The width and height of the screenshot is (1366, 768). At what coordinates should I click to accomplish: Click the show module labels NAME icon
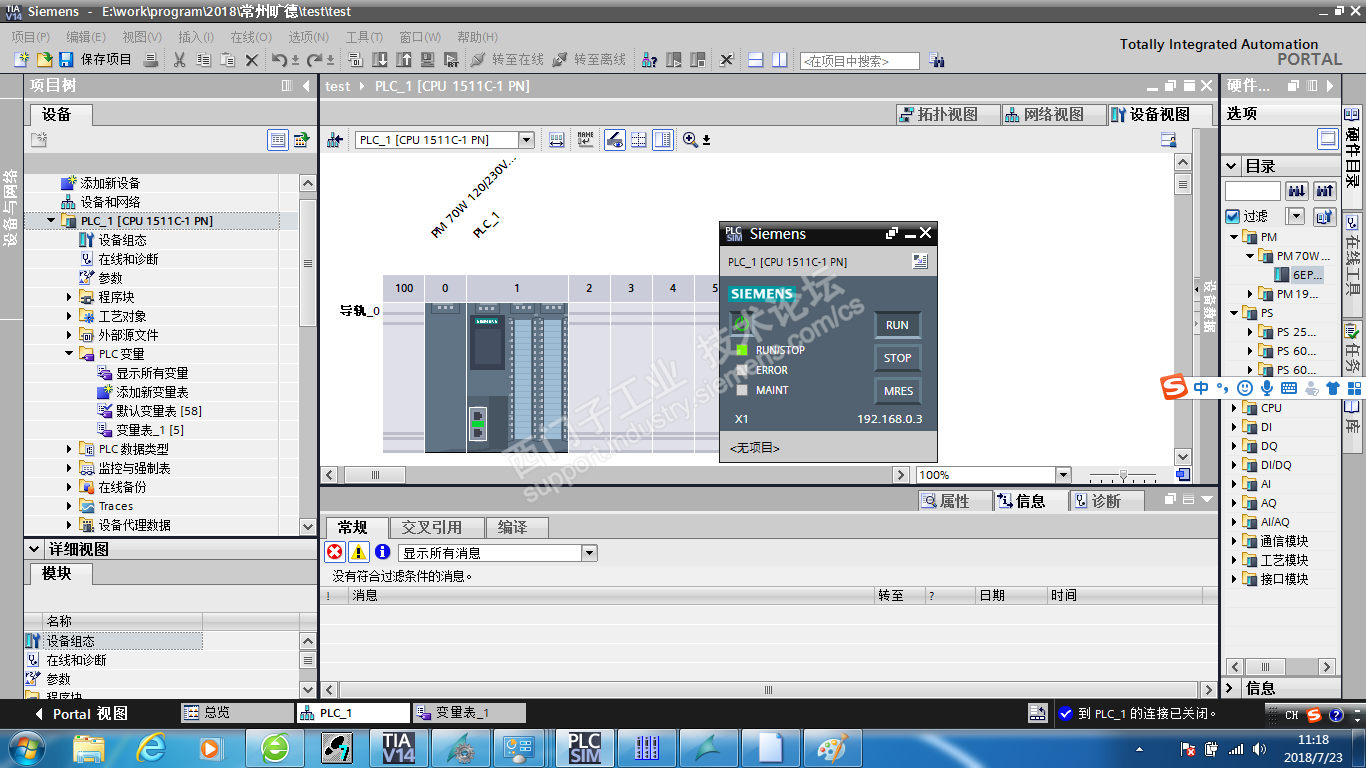point(585,140)
